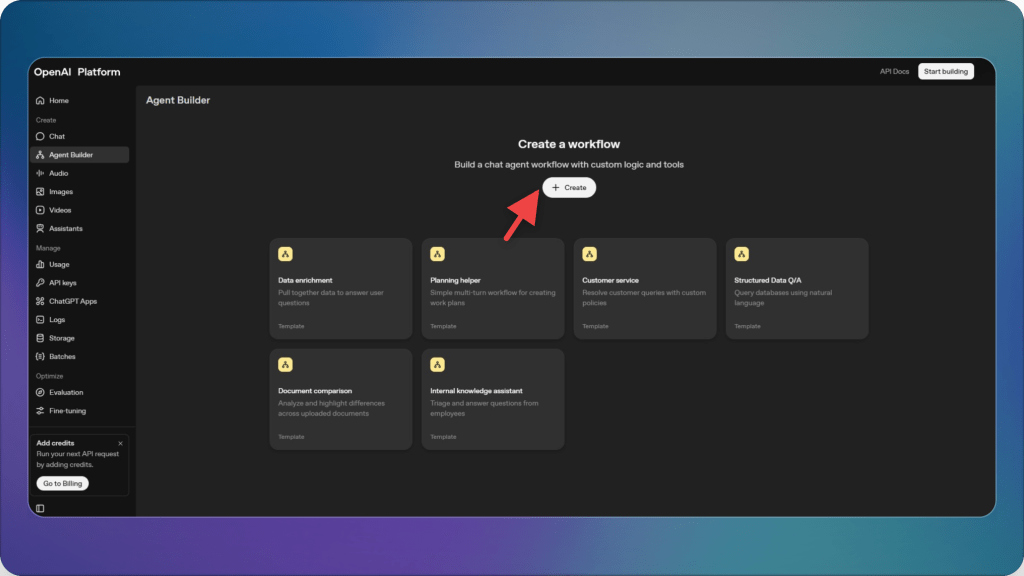Screen dimensions: 1024x576
Task: Open Evaluation menu label
Action: [66, 392]
